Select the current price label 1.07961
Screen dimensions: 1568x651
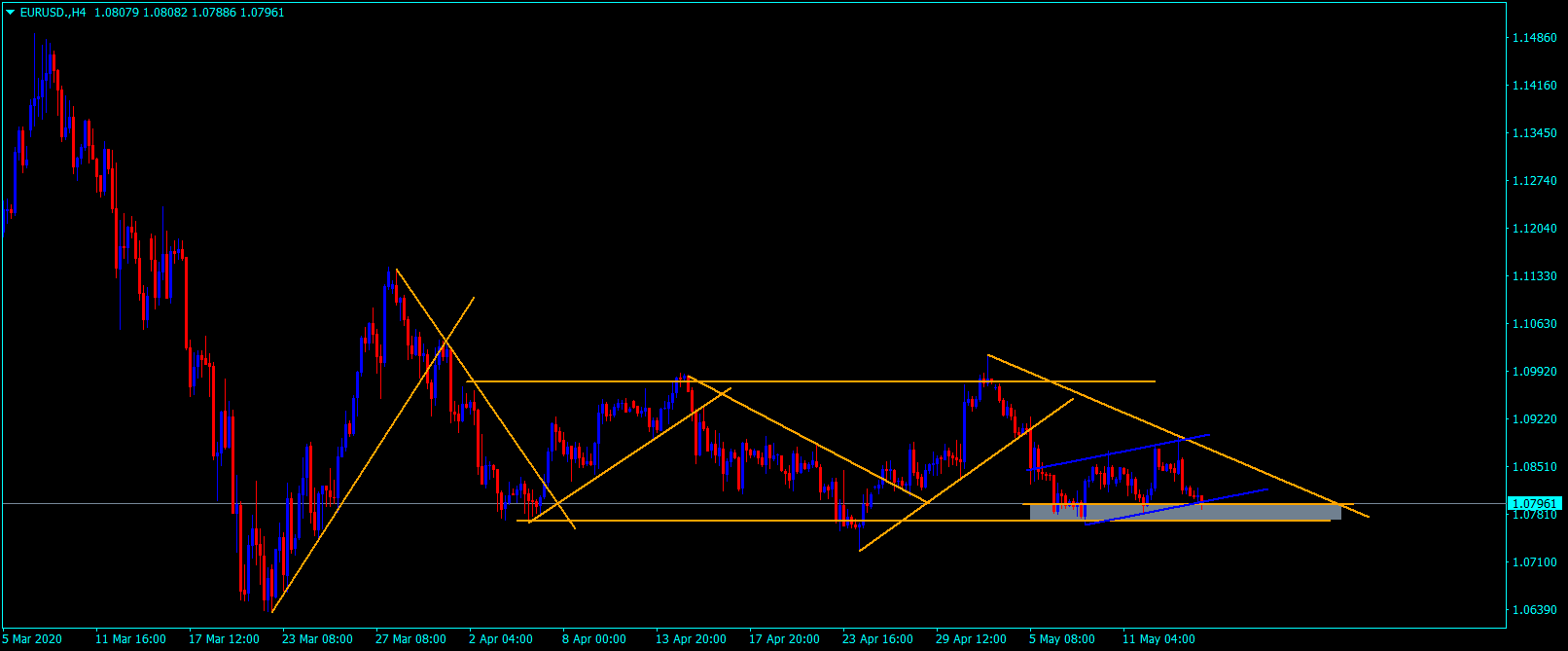(x=1534, y=504)
